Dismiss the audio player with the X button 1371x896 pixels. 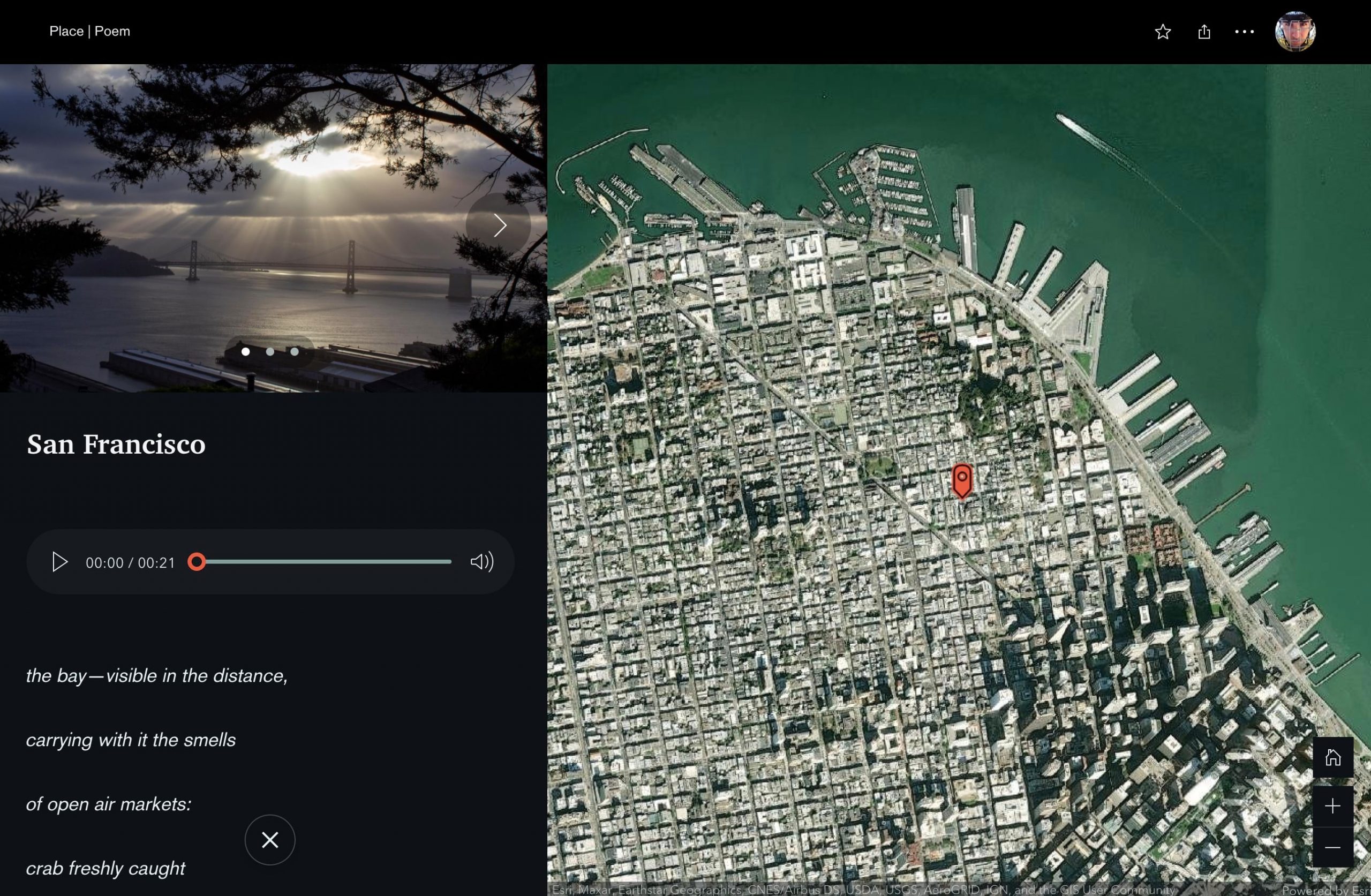[x=269, y=840]
